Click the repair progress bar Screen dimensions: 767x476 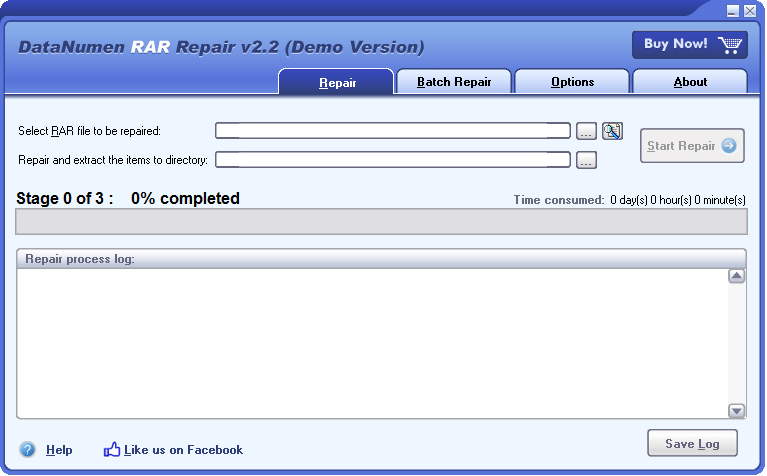(382, 222)
